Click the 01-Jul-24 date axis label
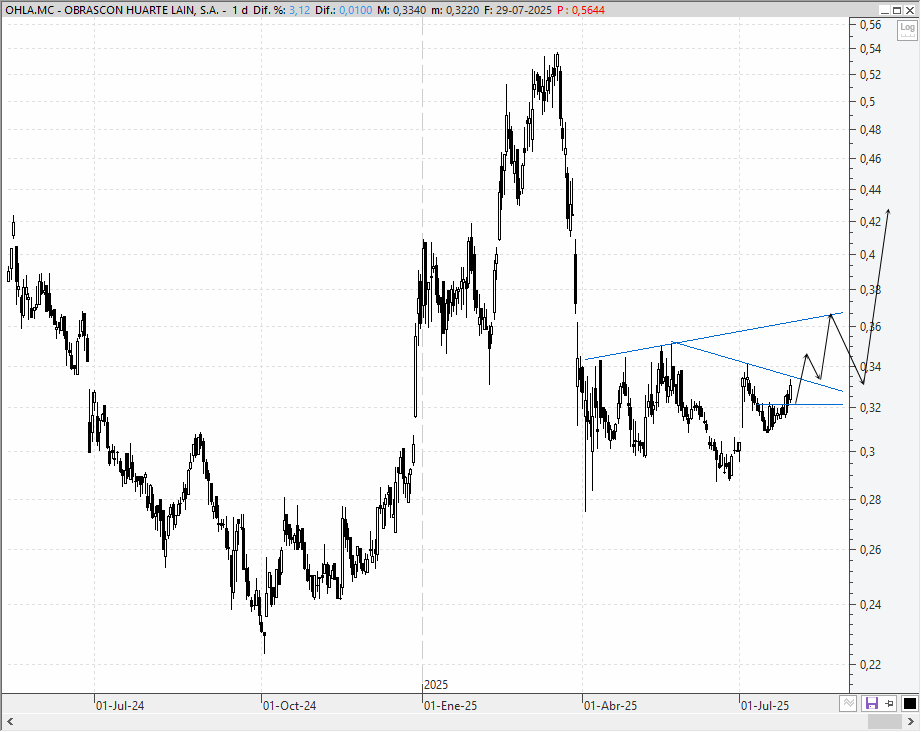 [120, 706]
